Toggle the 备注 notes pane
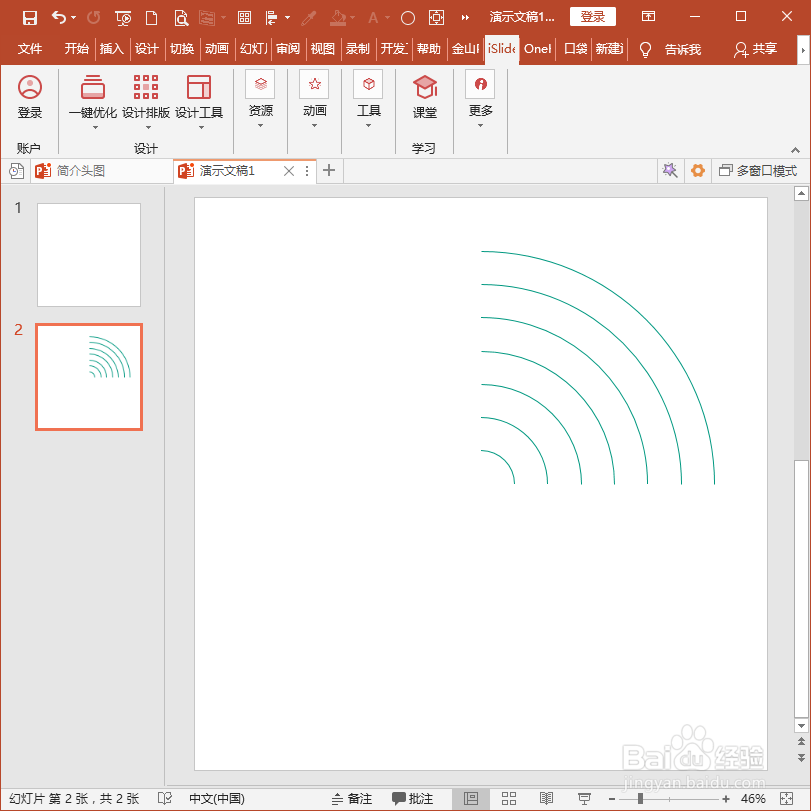Viewport: 811px width, 811px height. [352, 799]
